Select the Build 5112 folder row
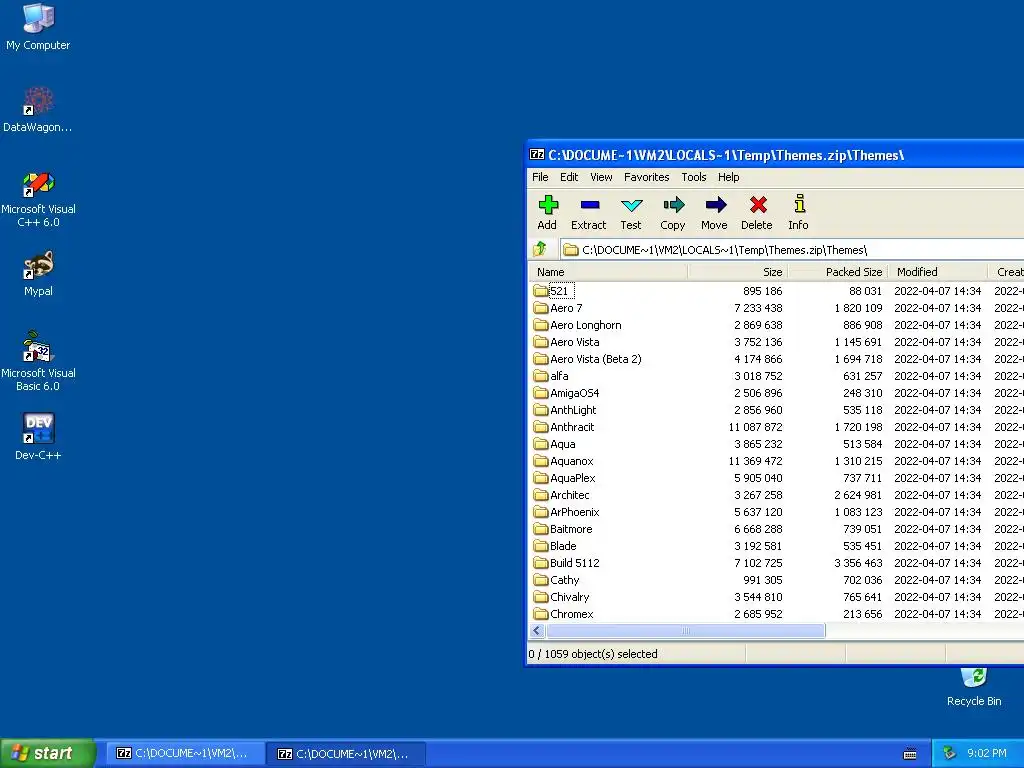1024x768 pixels. tap(776, 563)
